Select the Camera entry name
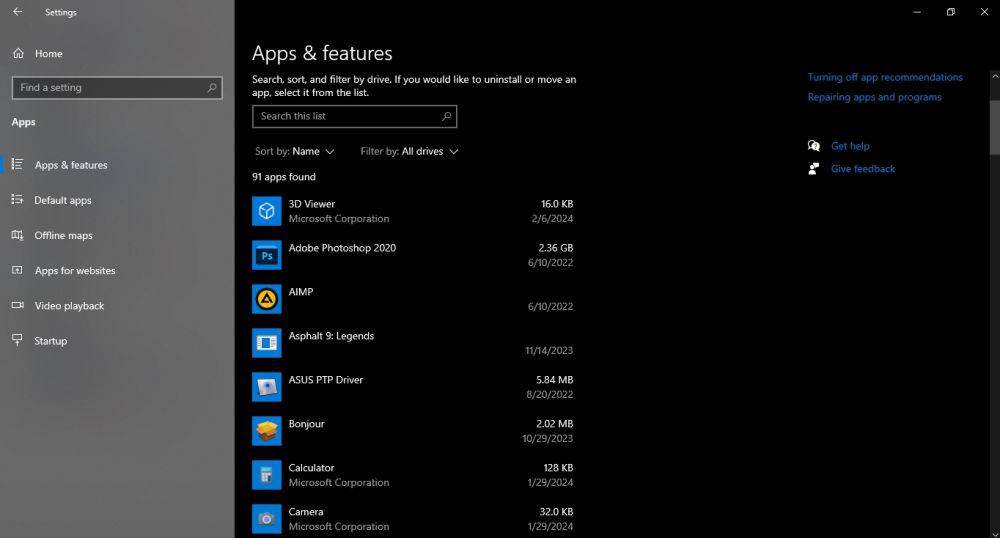 [305, 512]
